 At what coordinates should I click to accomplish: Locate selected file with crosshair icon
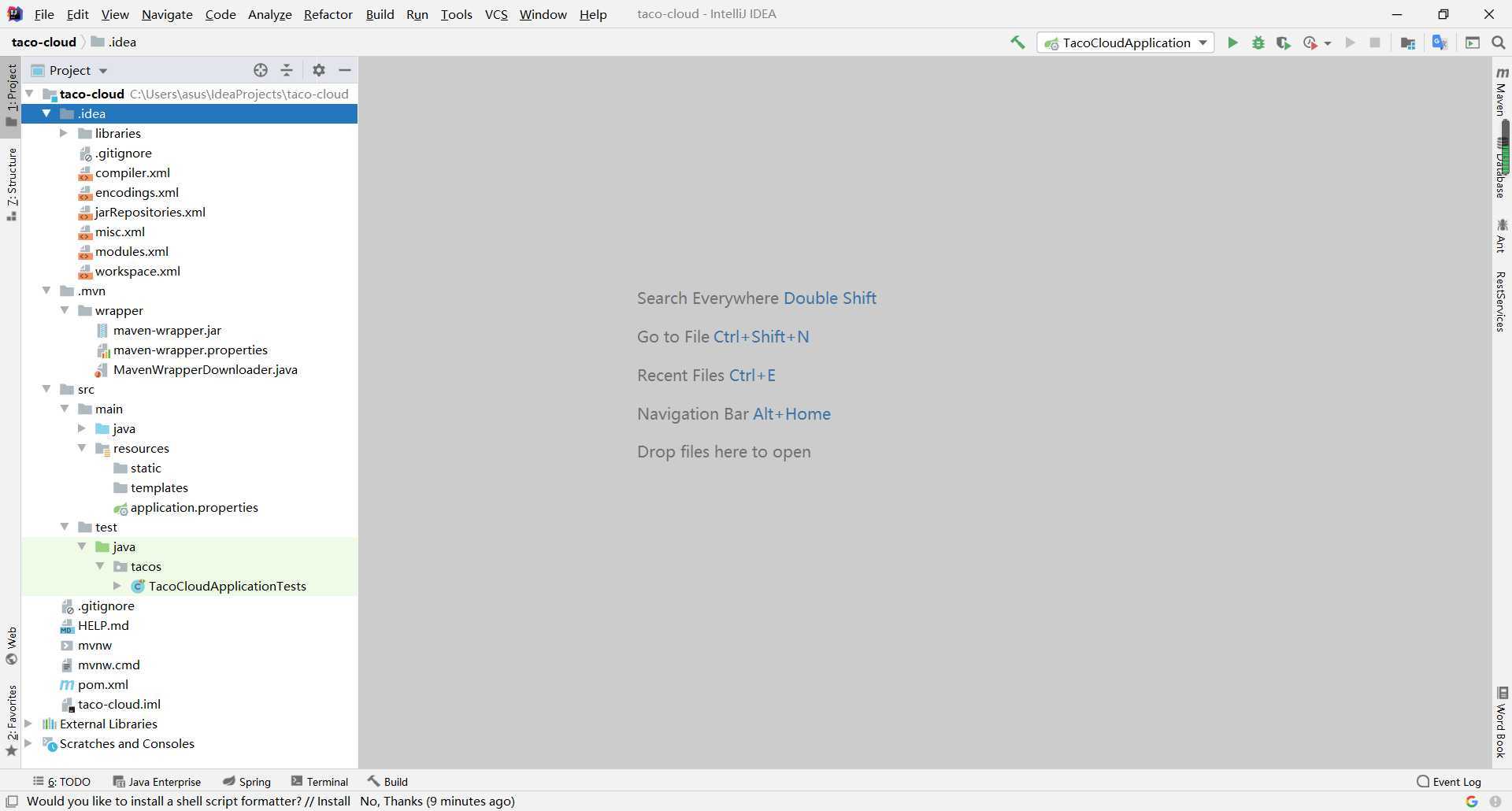[261, 70]
